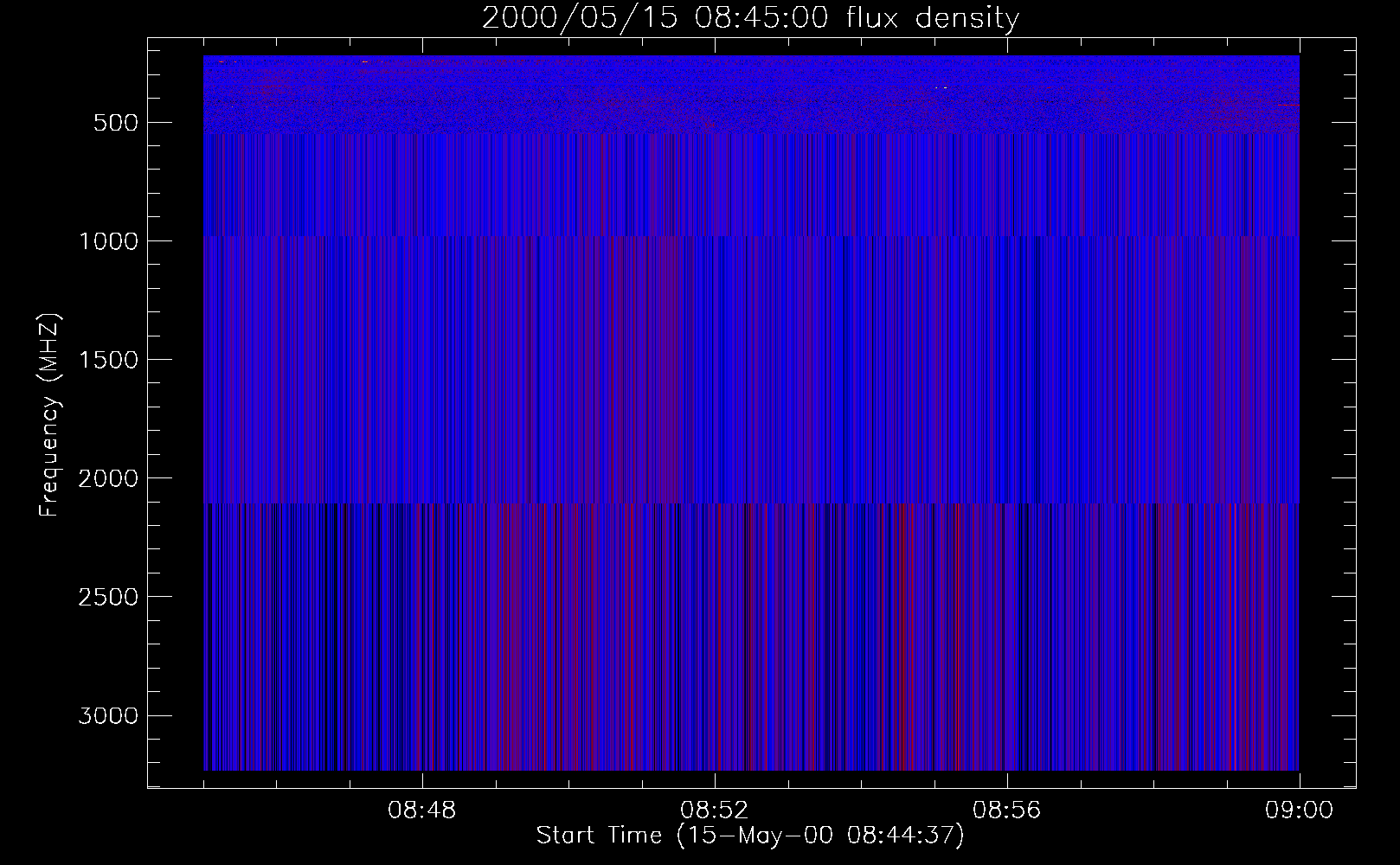Click the 2000 frequency tick label
This screenshot has height=865, width=1400.
107,478
